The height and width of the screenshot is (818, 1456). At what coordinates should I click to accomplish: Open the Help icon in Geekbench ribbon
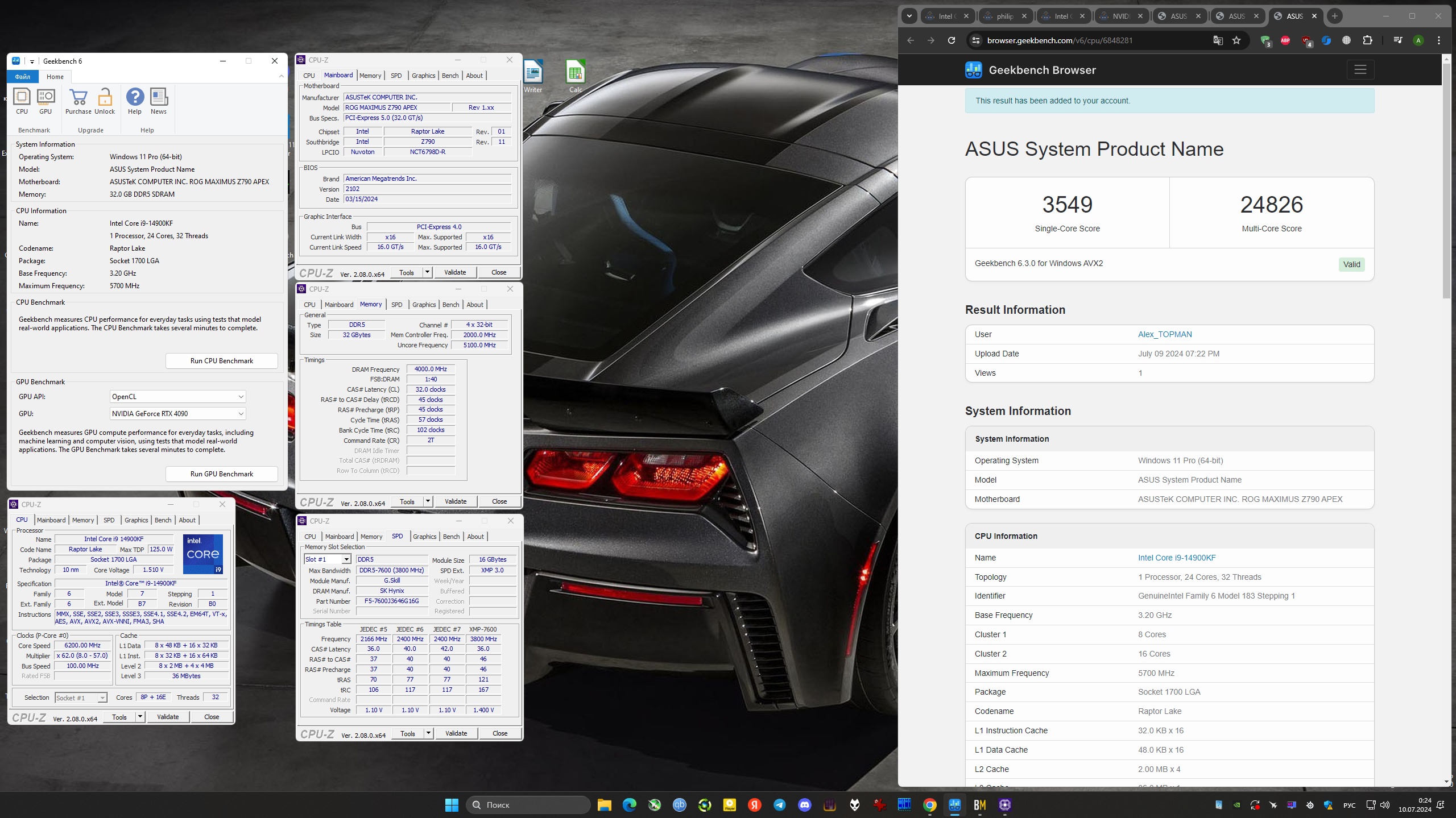(x=135, y=101)
